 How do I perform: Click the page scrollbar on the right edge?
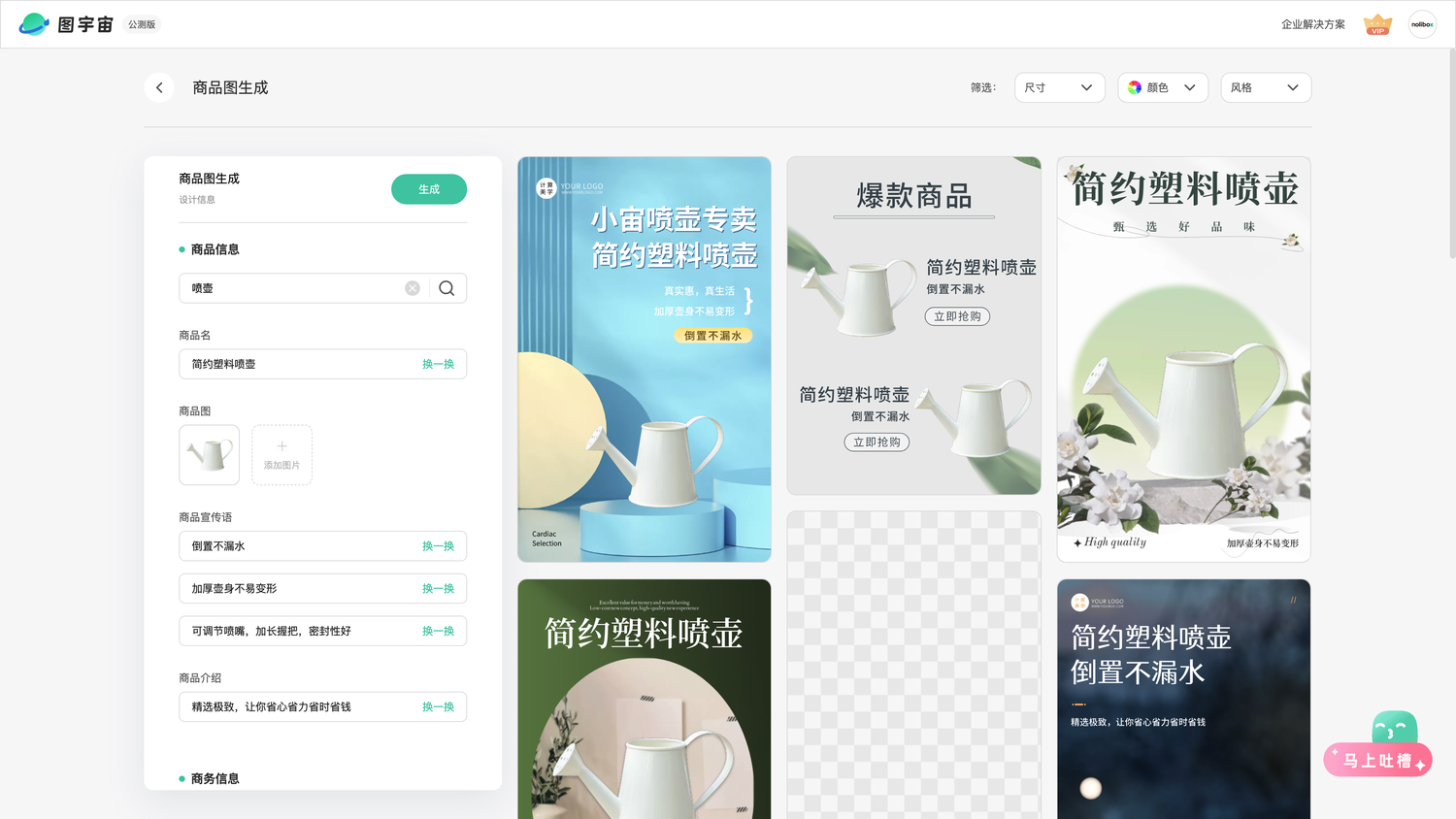point(1451,155)
